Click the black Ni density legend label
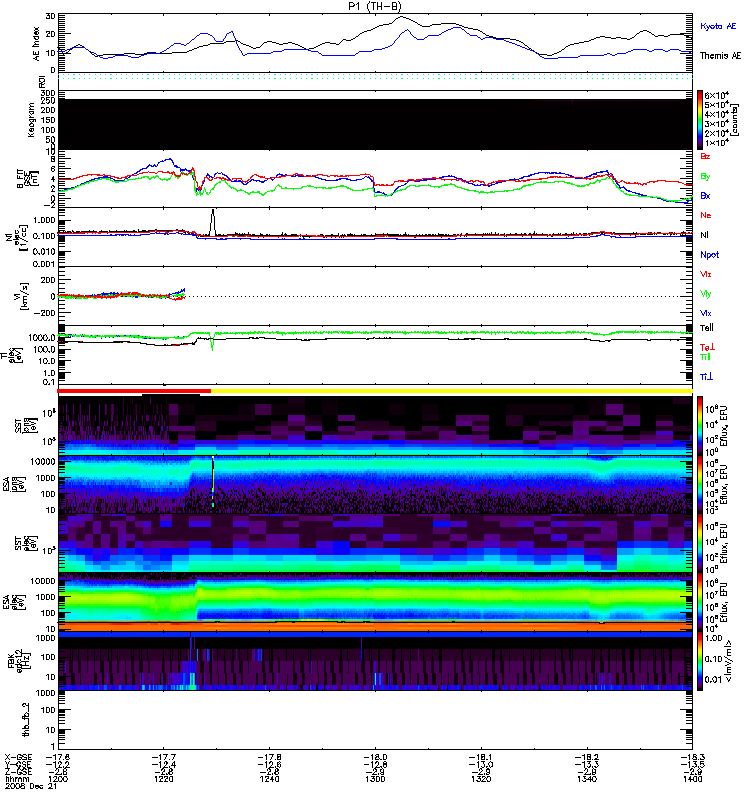 pyautogui.click(x=704, y=235)
